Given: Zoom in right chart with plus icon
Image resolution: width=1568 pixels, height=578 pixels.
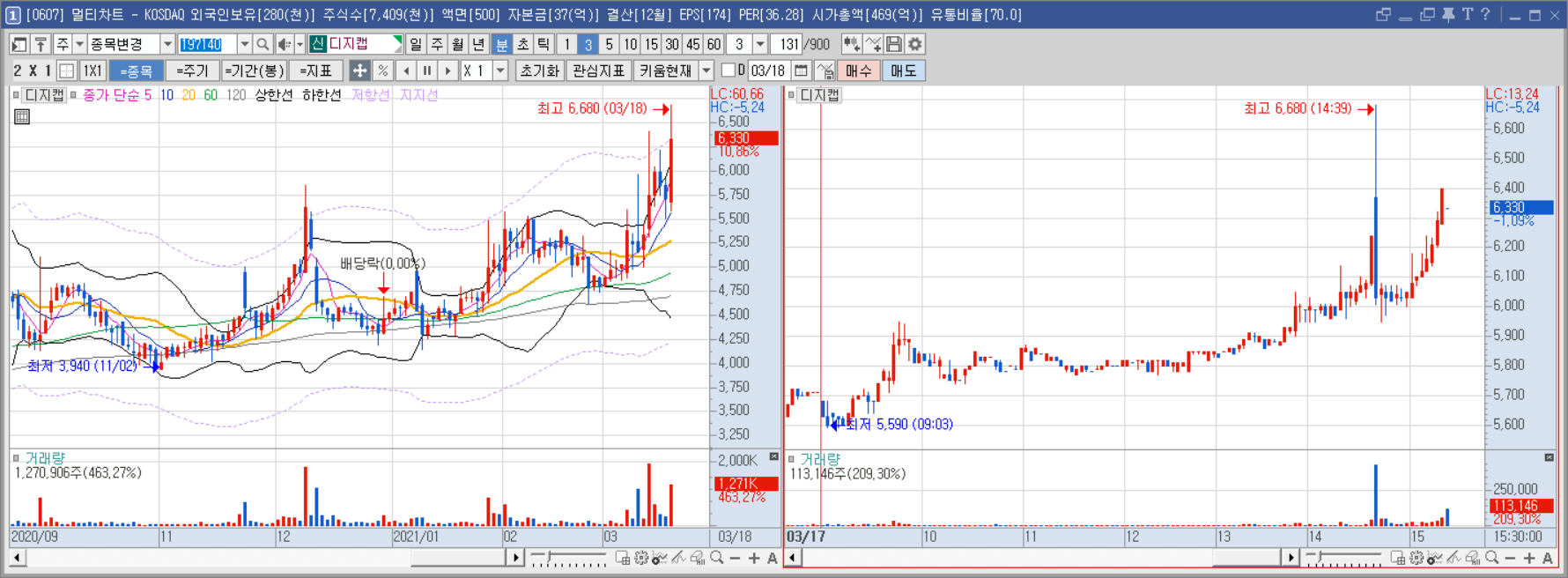Looking at the screenshot, I should coord(1528,558).
